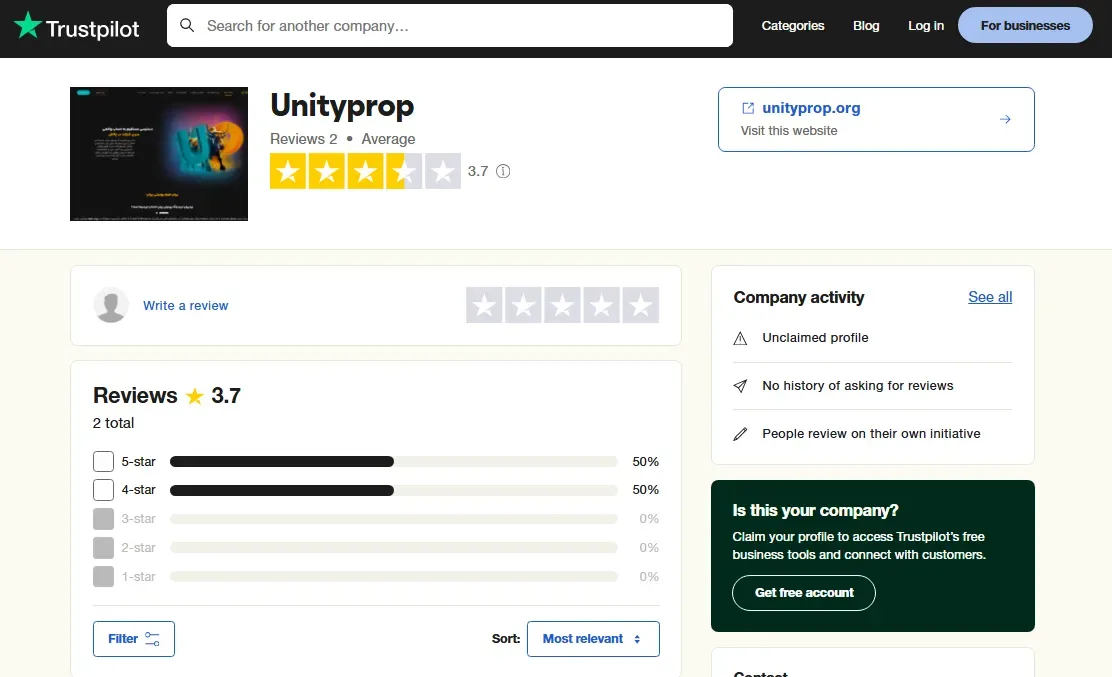Click No history of asking for reviews

tap(858, 386)
